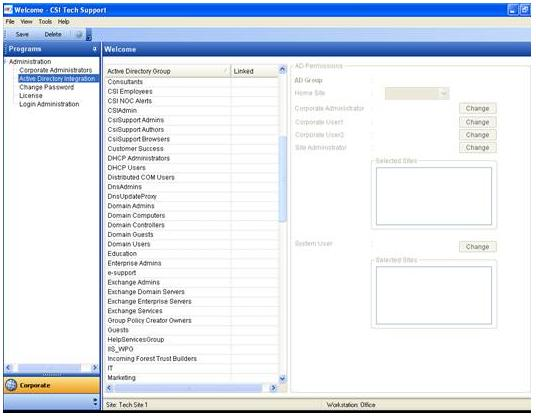536x417 pixels.
Task: Click the Selected Sites list under System User
Action: click(x=434, y=295)
